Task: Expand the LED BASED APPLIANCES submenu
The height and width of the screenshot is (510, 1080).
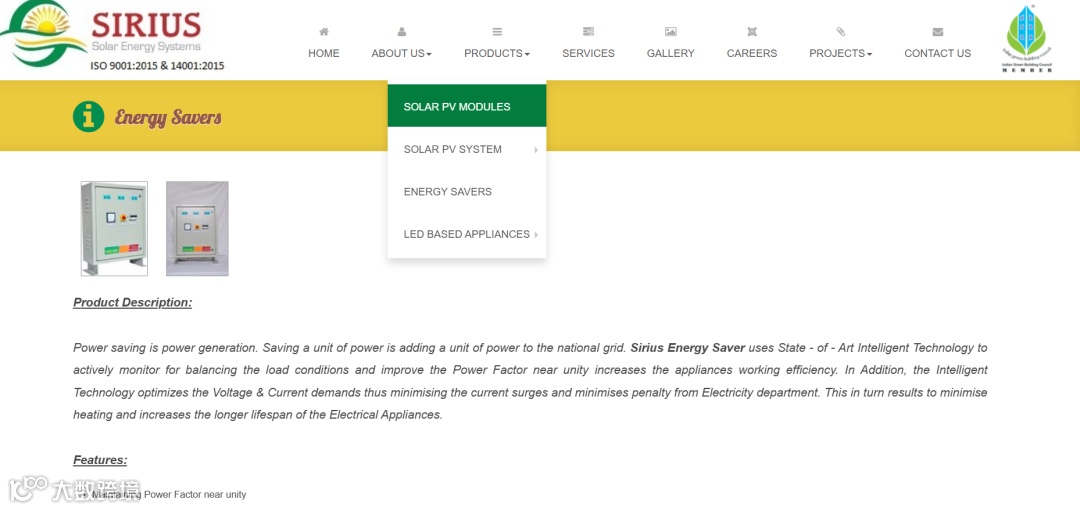Action: coord(467,234)
